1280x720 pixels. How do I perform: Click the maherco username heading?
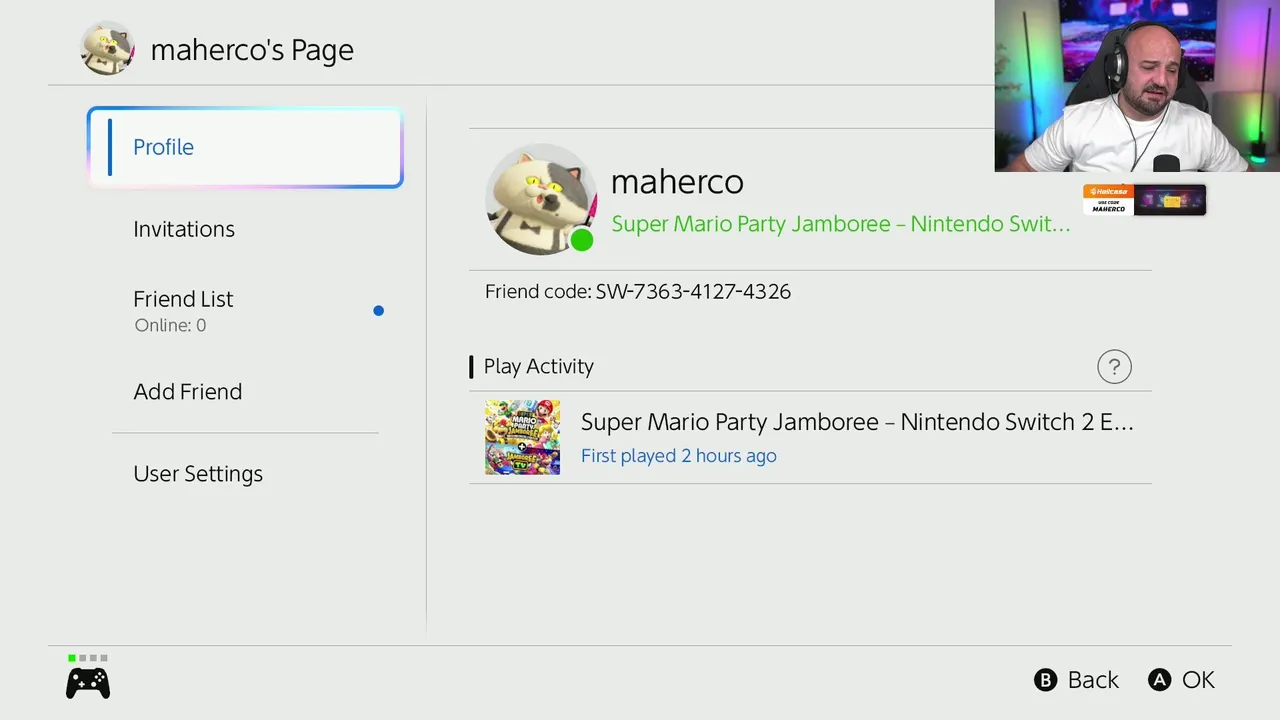(677, 182)
